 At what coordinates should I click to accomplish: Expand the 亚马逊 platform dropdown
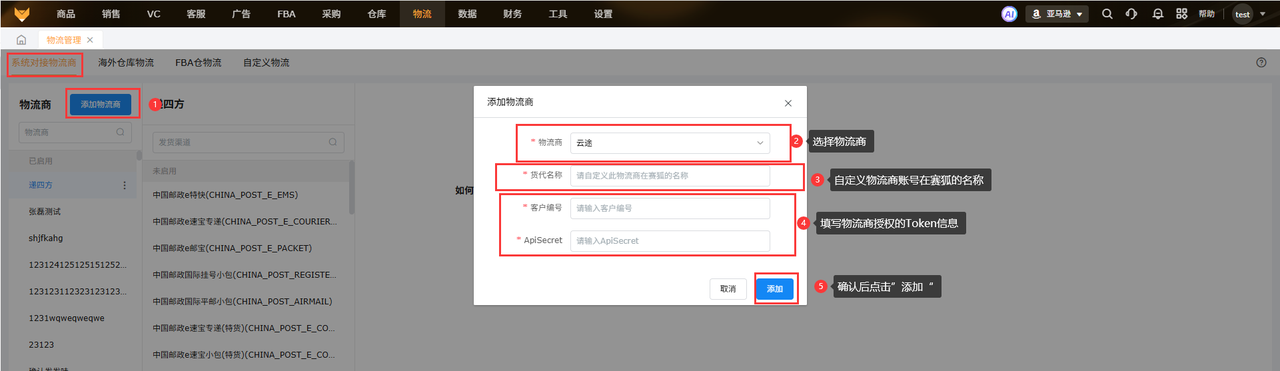click(1058, 14)
